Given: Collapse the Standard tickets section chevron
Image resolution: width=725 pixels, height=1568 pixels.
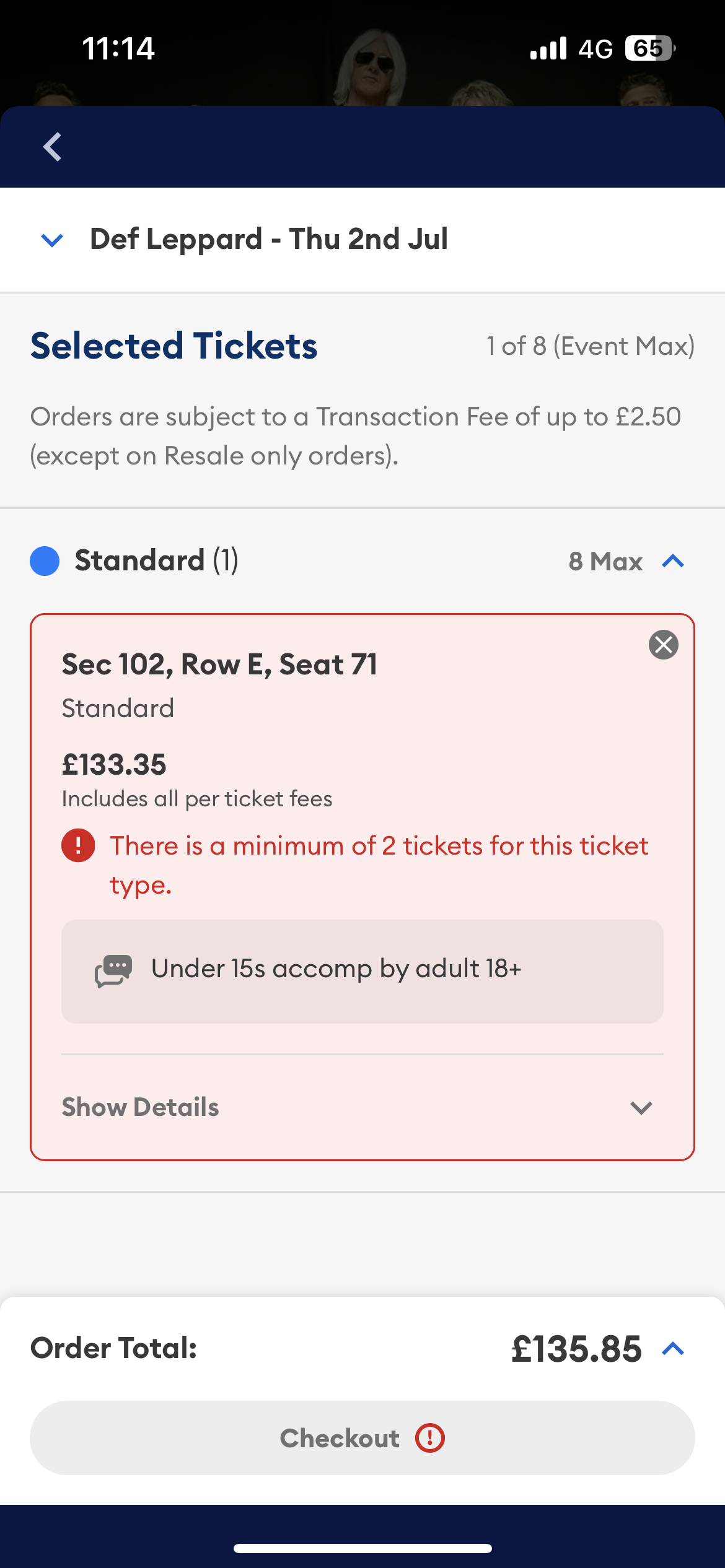Looking at the screenshot, I should pos(673,561).
